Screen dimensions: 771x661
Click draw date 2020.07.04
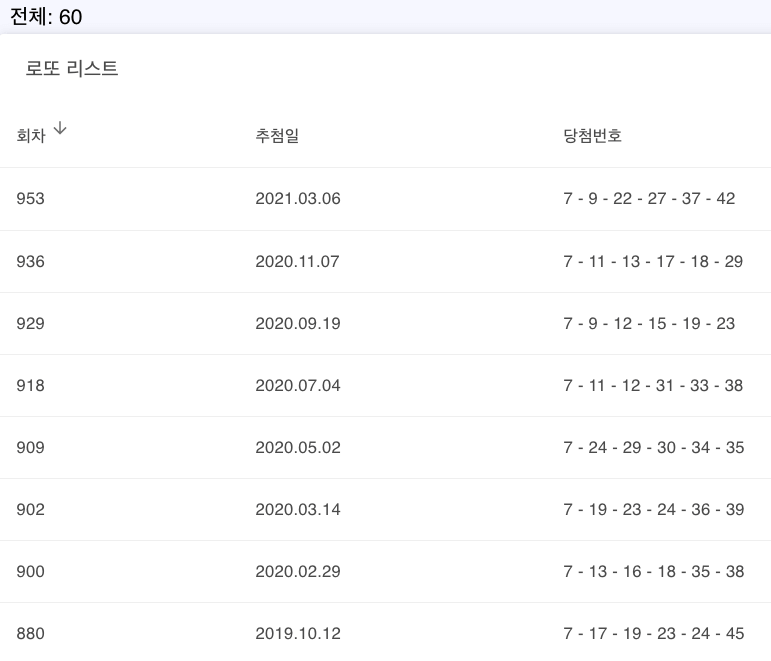(x=298, y=385)
